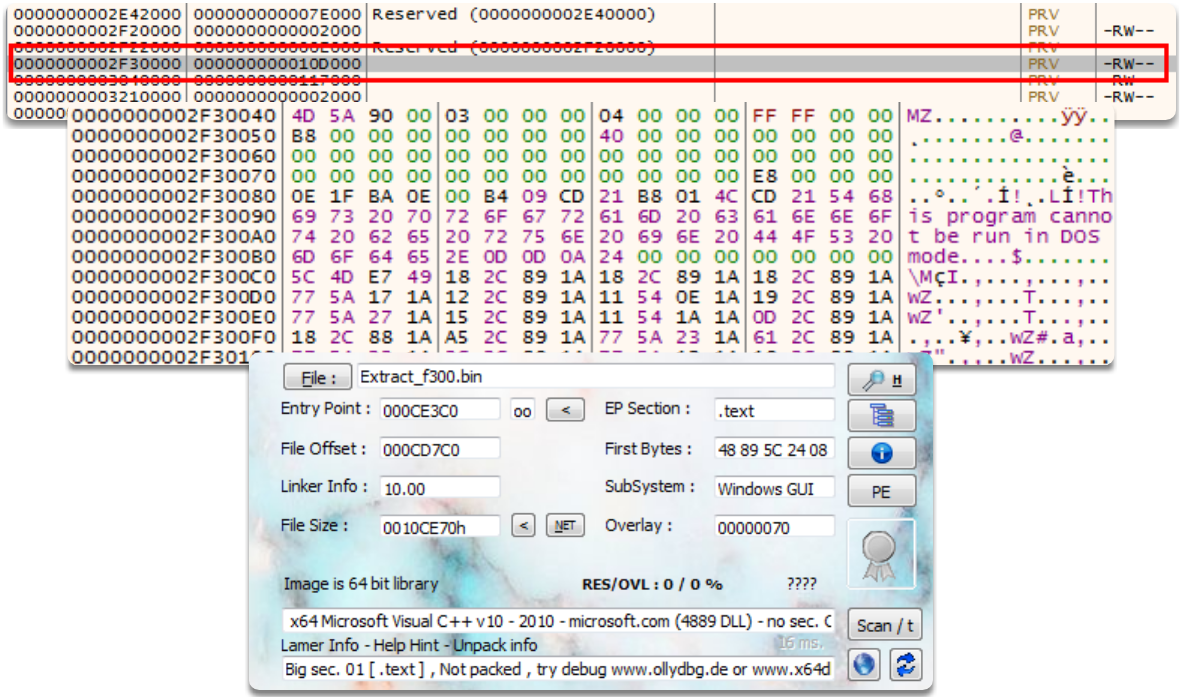Click the ribbon medal icon in Exeinfo PE
Image resolution: width=1184 pixels, height=697 pixels.
click(880, 554)
